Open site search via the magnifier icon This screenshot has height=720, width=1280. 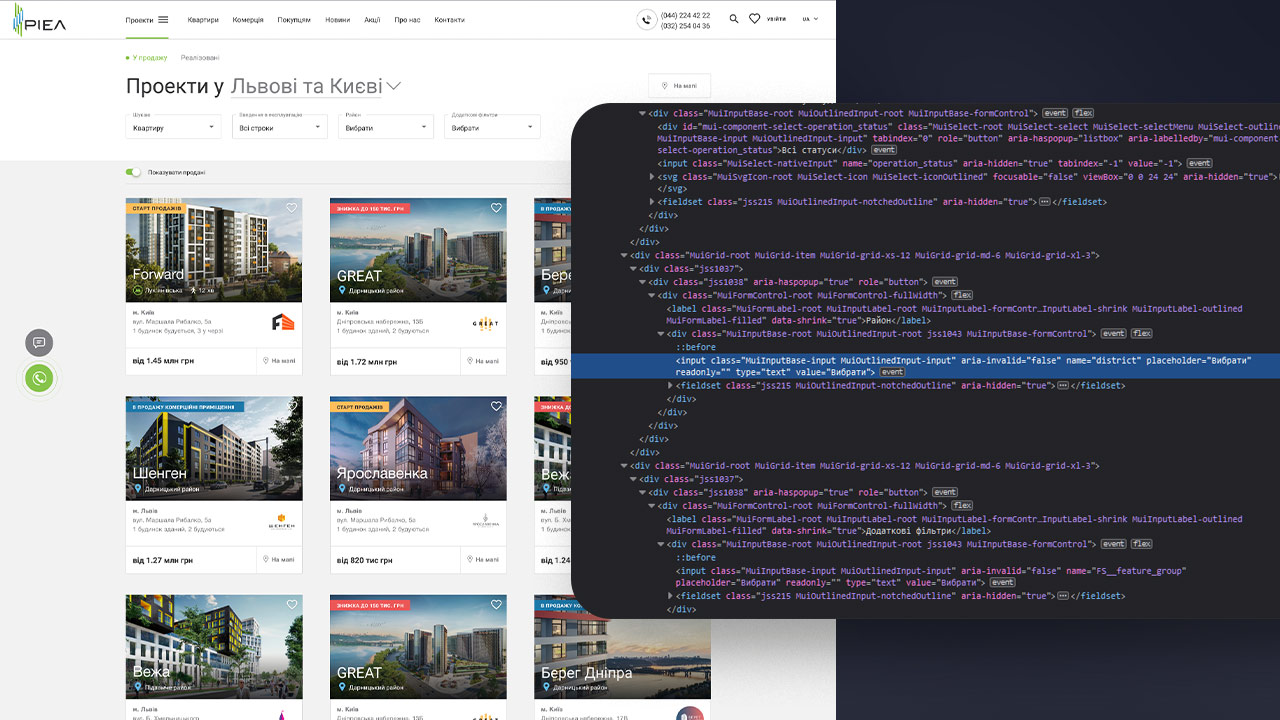734,19
